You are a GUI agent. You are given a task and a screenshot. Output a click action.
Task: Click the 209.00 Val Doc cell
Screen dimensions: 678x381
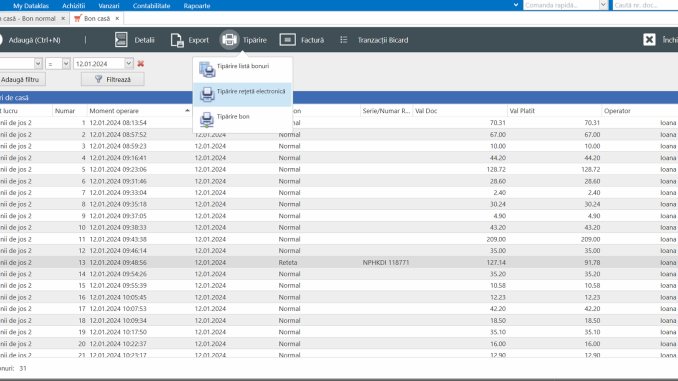(496, 239)
